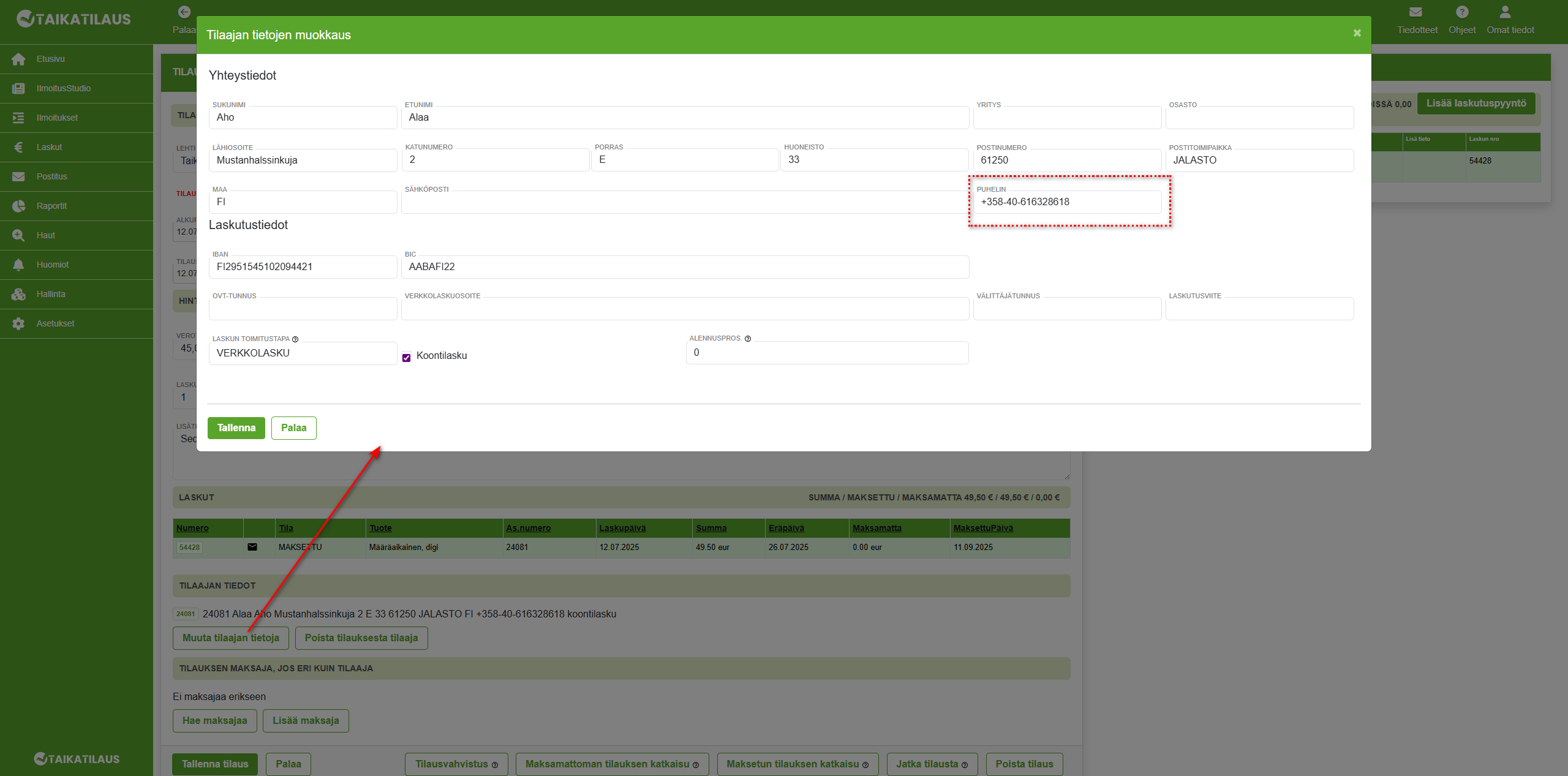The image size is (1568, 776).
Task: Open the Maa field showing FI
Action: click(303, 202)
